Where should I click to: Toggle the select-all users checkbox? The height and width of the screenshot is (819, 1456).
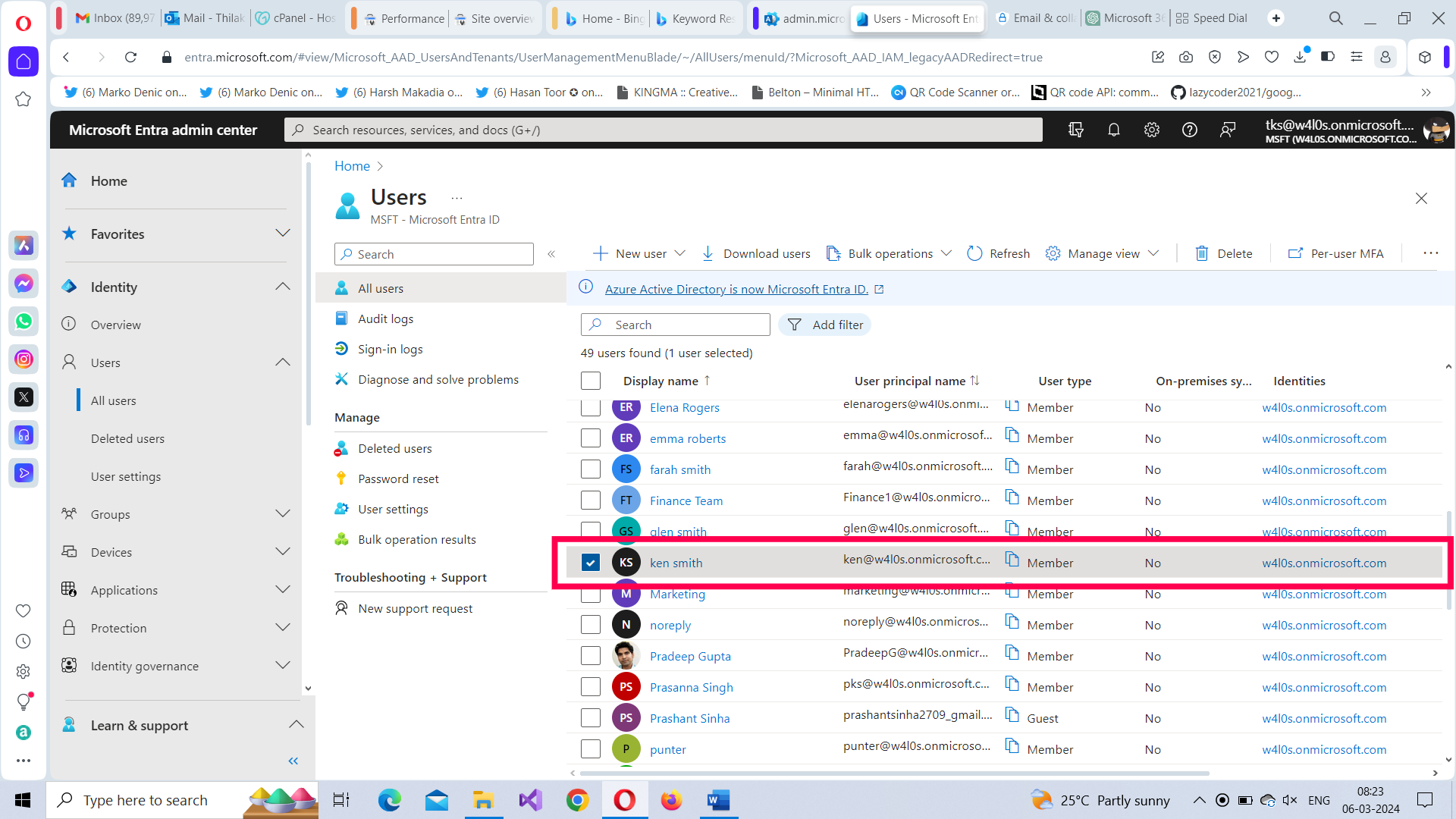pyautogui.click(x=591, y=381)
